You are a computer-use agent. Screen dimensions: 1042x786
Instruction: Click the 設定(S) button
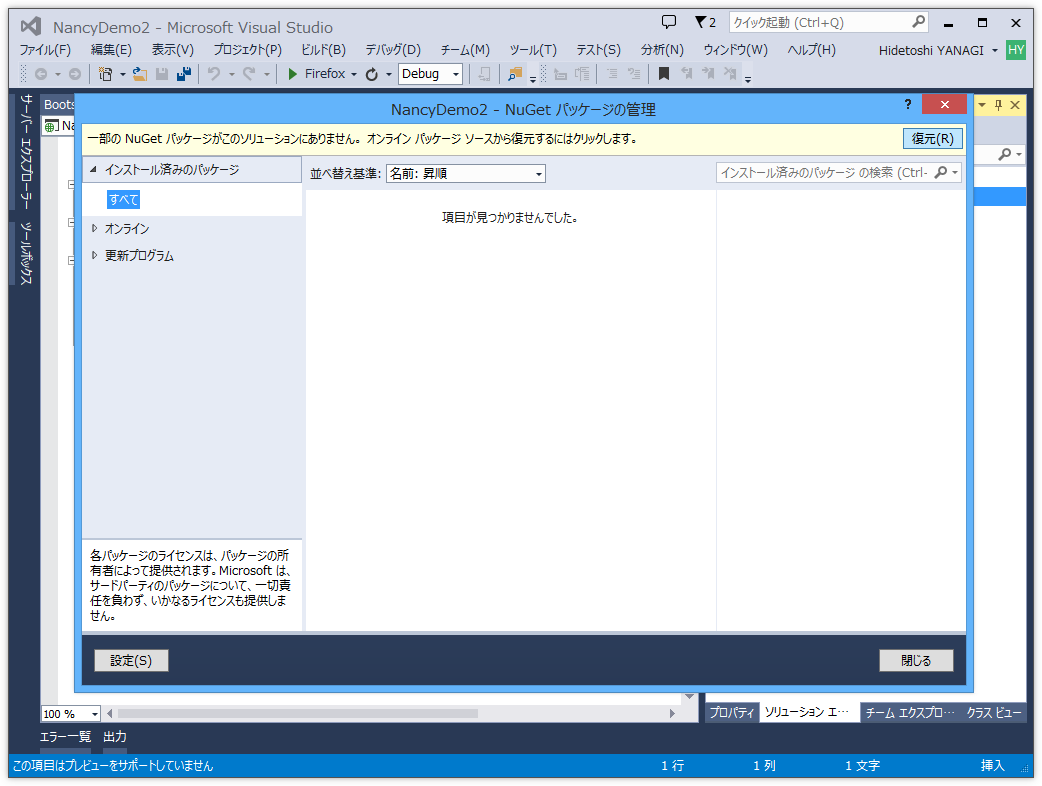131,660
